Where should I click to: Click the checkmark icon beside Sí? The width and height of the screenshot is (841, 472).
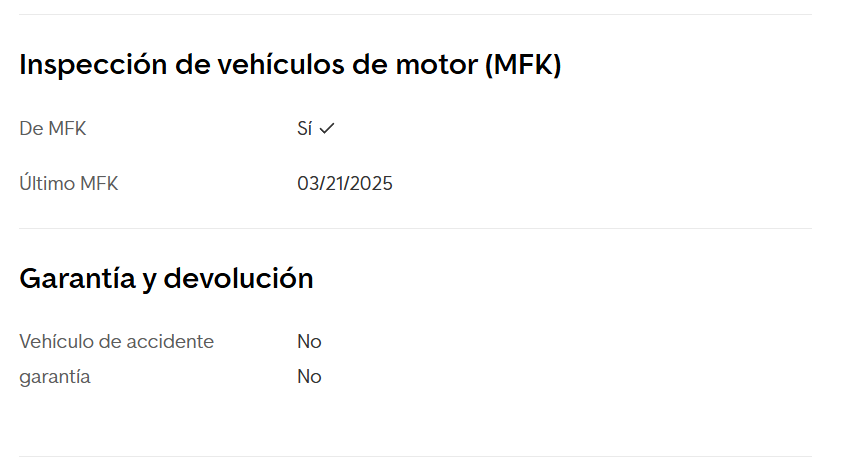(327, 129)
